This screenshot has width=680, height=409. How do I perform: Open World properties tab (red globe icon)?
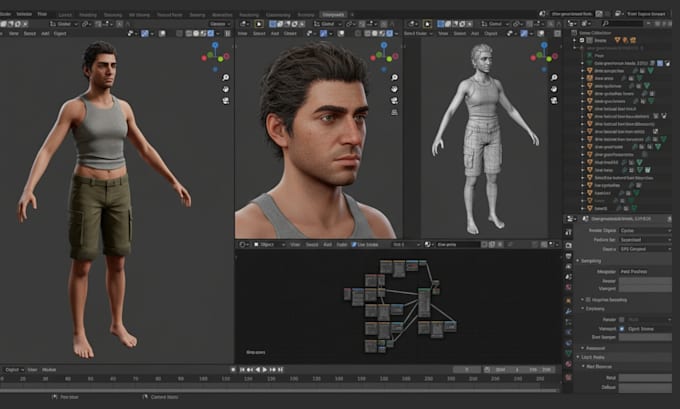569,287
